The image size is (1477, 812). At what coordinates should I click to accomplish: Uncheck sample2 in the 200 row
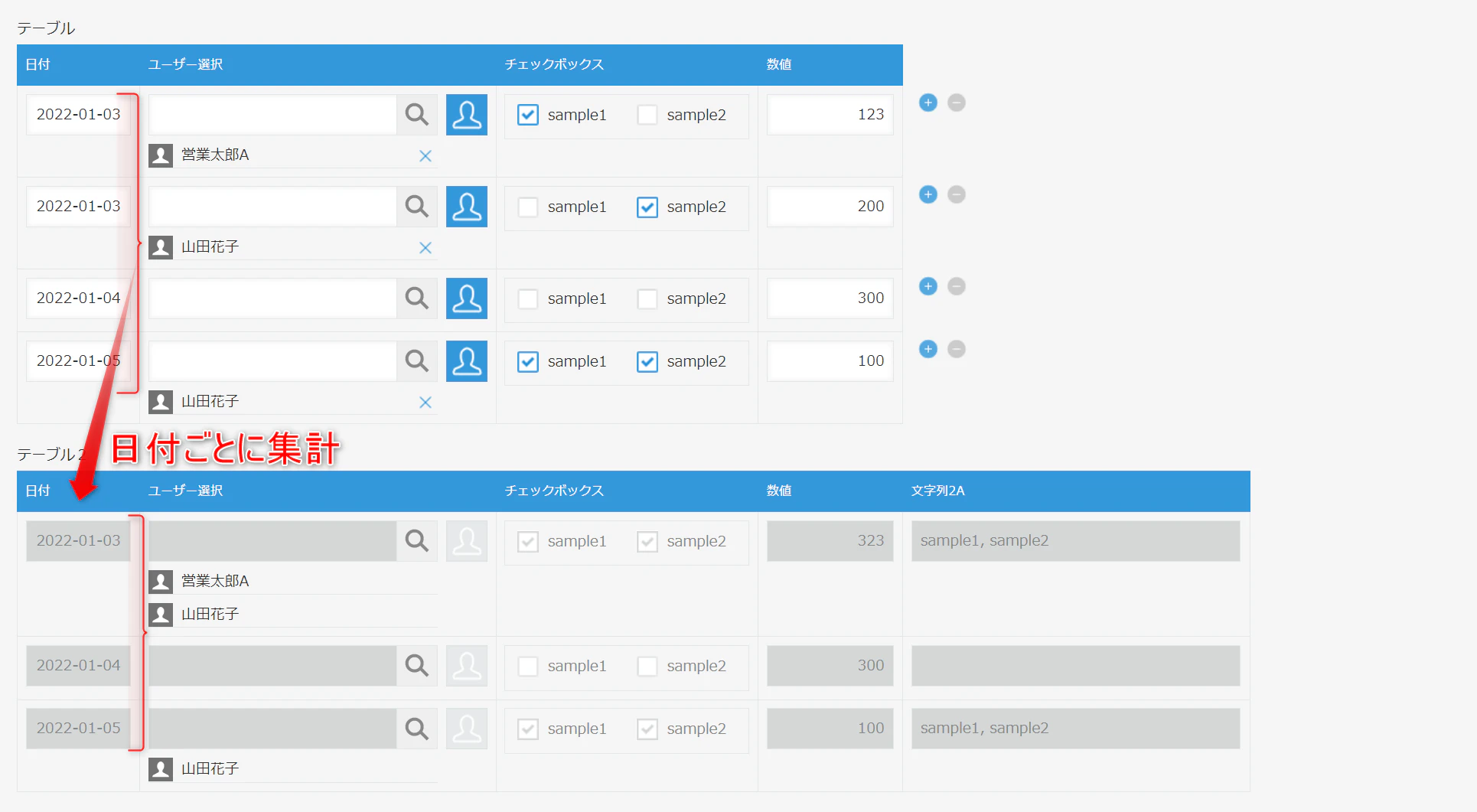pyautogui.click(x=647, y=207)
